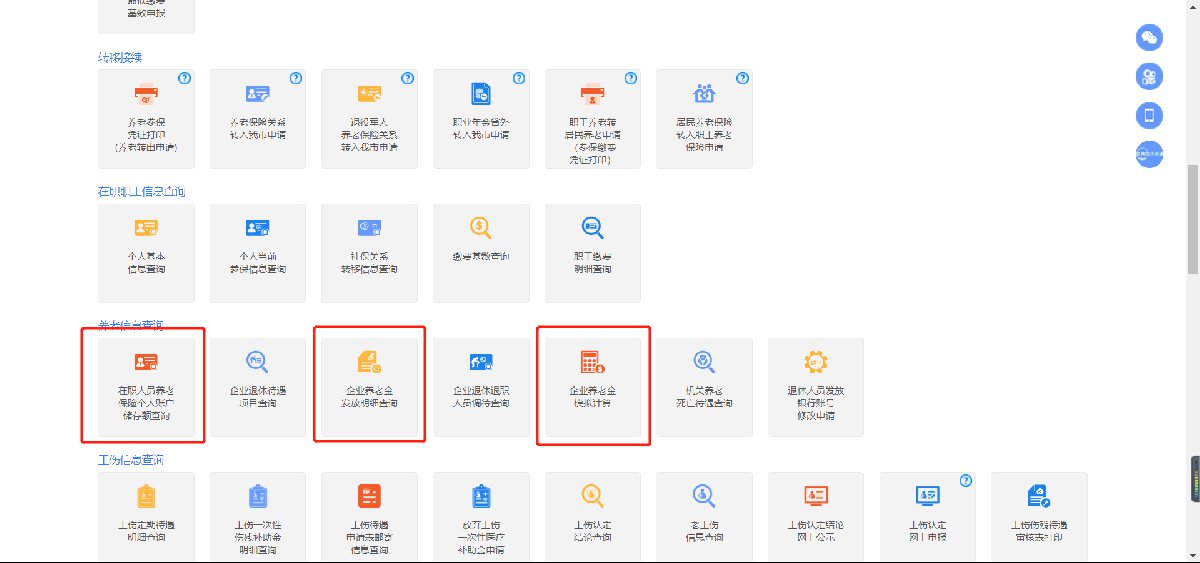The height and width of the screenshot is (563, 1200).
Task: Open 工伤待遇申请表部分信息查询 card
Action: 369,515
